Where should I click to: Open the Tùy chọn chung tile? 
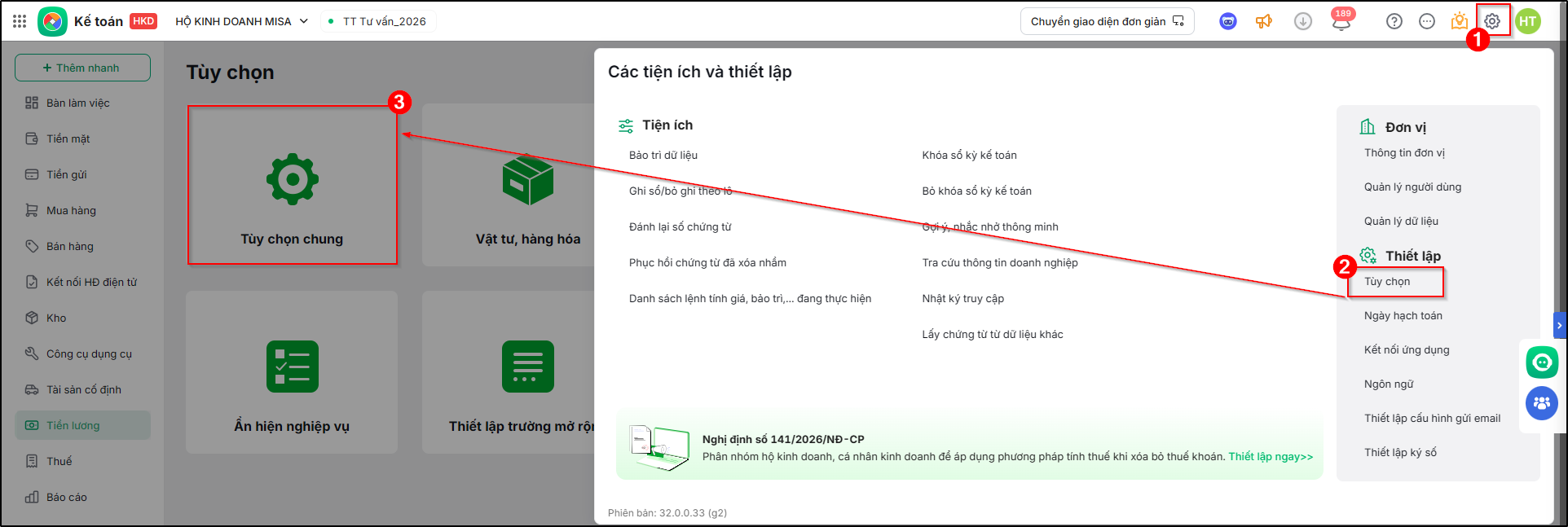tap(292, 185)
